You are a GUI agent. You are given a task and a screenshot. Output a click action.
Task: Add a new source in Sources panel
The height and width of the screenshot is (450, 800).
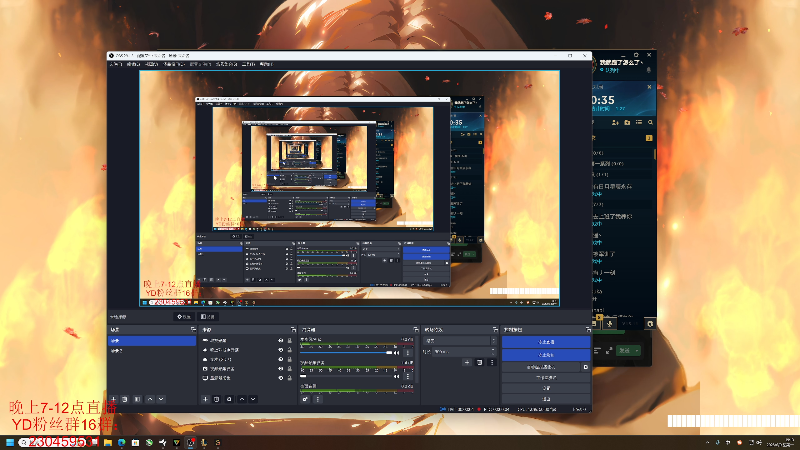(x=205, y=399)
